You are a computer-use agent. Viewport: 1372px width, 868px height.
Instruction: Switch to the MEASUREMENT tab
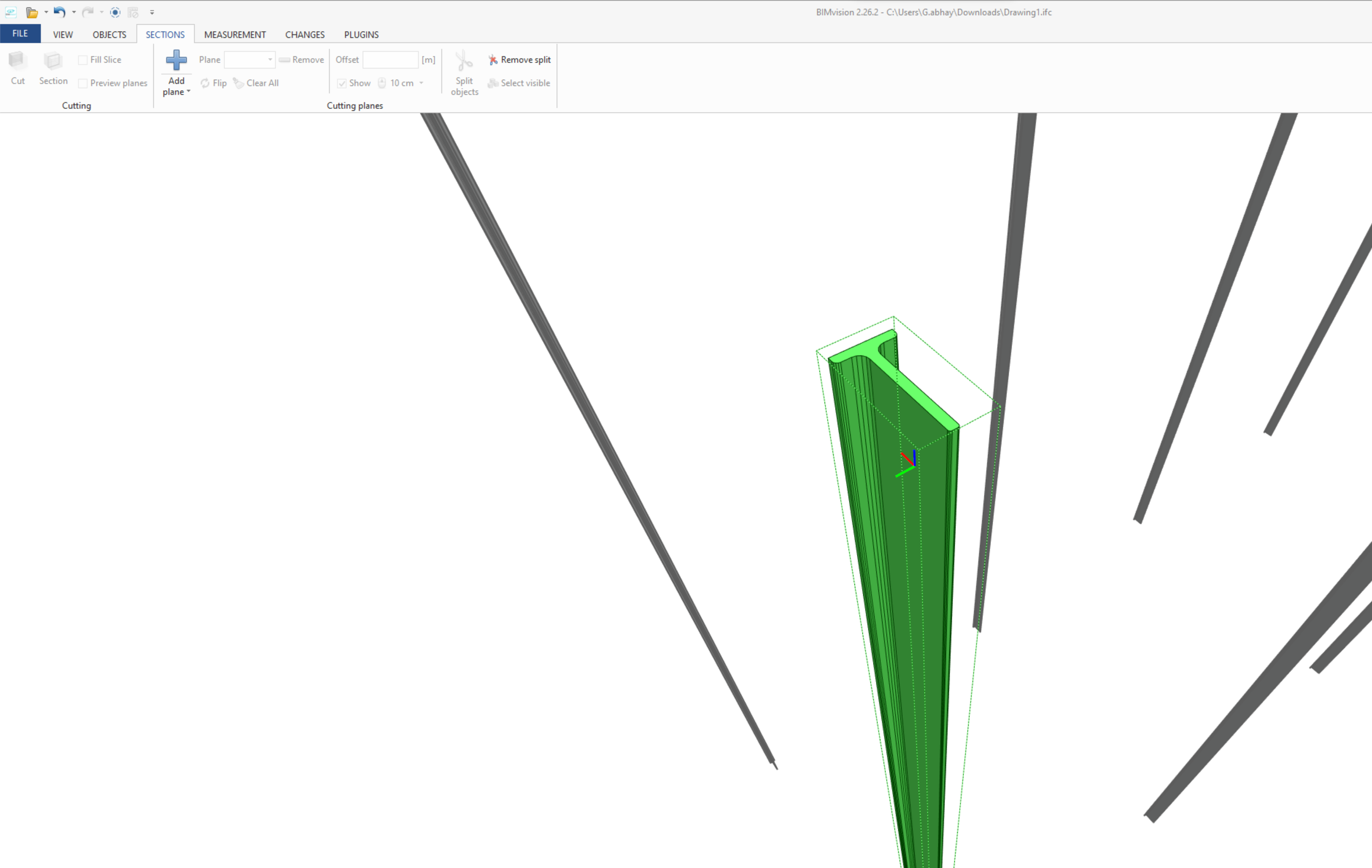coord(235,34)
